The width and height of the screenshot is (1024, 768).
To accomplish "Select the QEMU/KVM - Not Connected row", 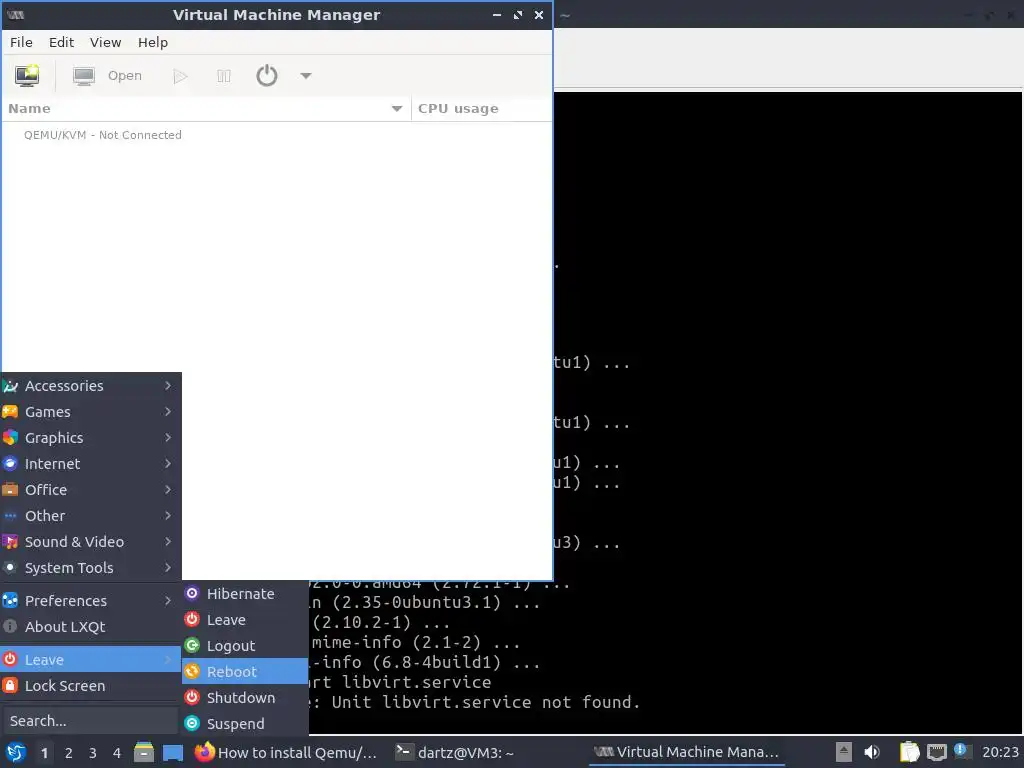I will click(x=277, y=135).
